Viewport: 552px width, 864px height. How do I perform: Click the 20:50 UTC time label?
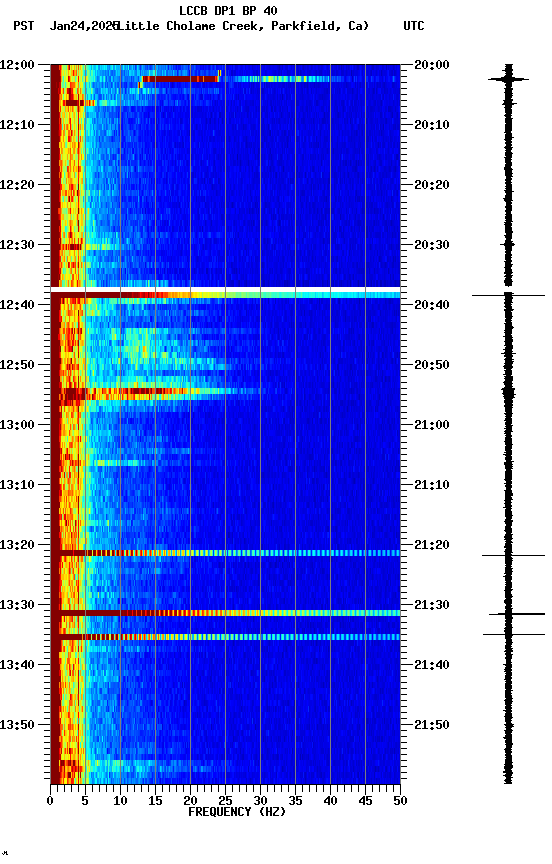tap(431, 365)
